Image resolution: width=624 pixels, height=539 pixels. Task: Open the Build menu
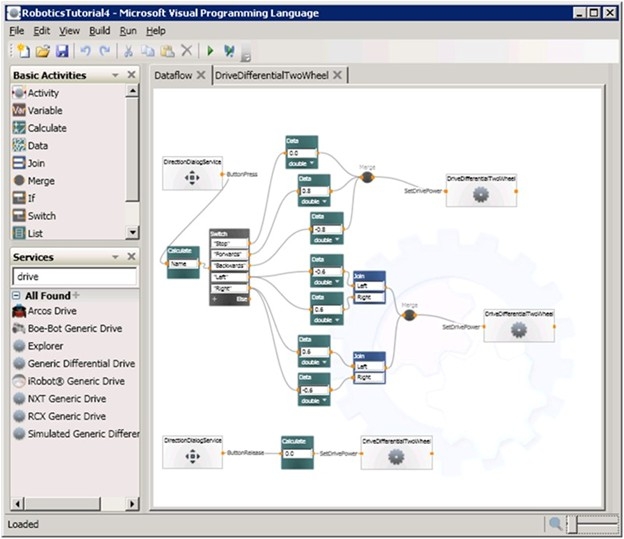[99, 31]
